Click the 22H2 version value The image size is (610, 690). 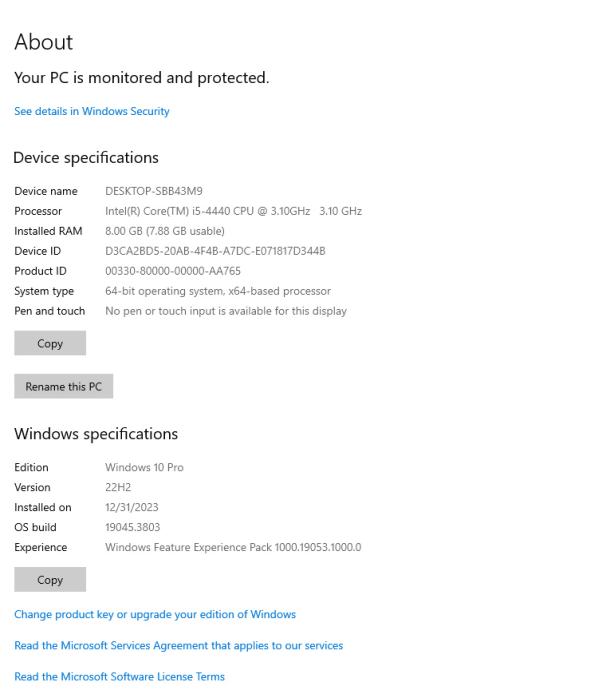coord(118,487)
